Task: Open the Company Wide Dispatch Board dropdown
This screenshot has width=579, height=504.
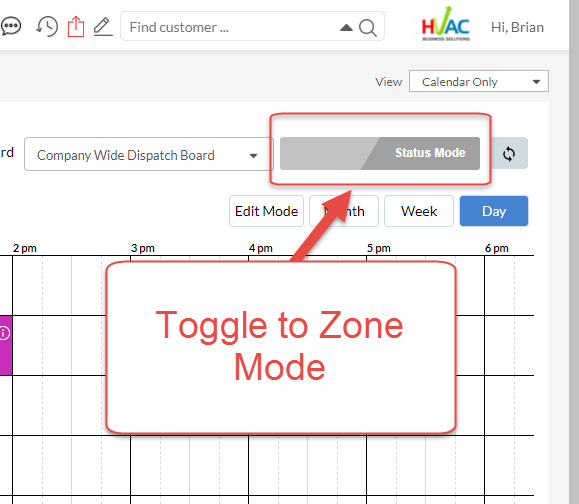Action: click(x=148, y=154)
